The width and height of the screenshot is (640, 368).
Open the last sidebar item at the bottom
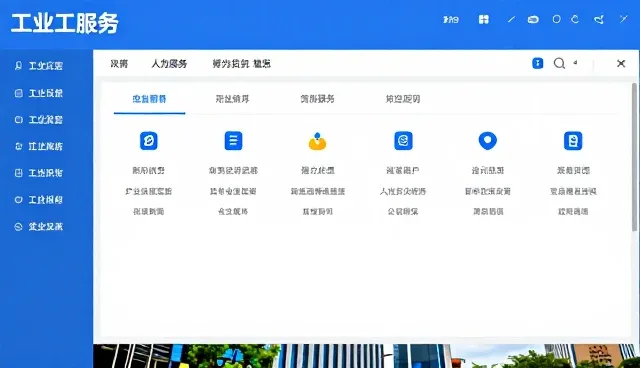tap(39, 227)
